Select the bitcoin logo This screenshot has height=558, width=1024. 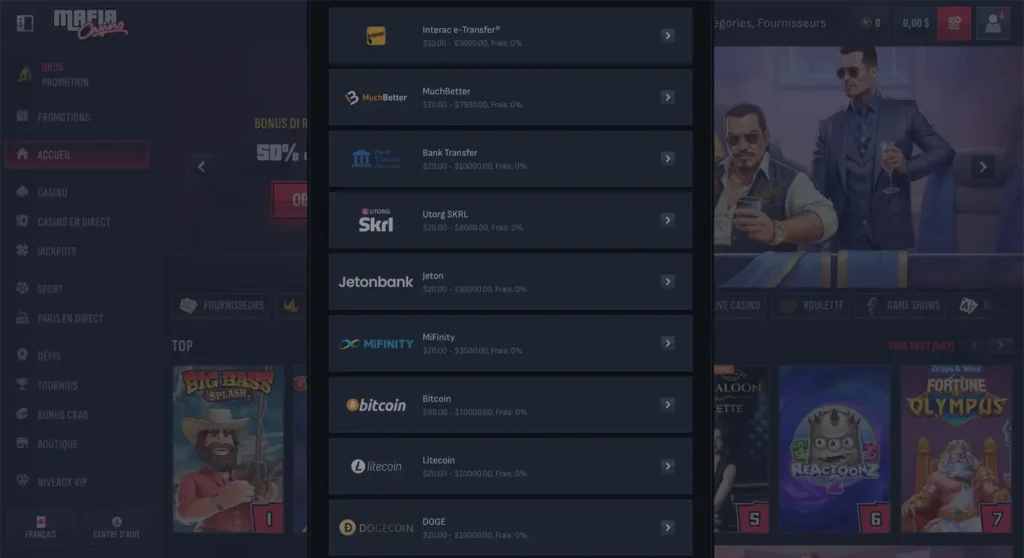pyautogui.click(x=376, y=405)
